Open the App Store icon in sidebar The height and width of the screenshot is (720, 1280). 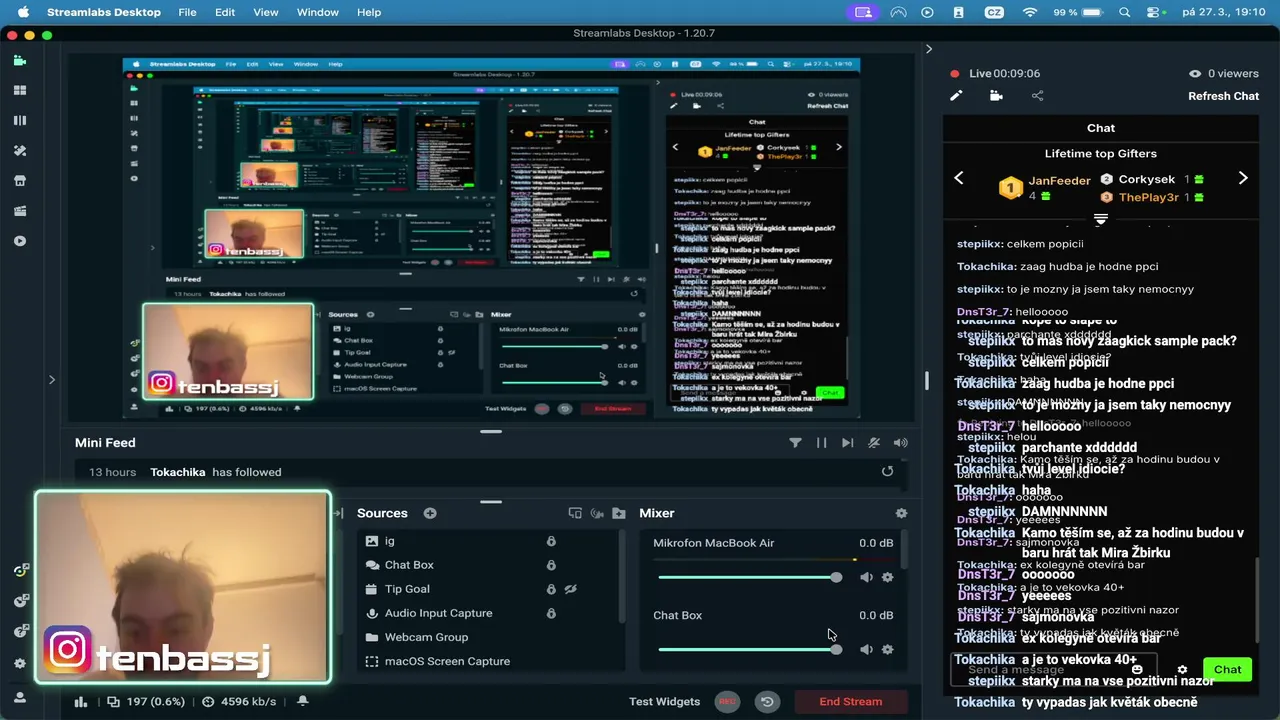tap(20, 181)
